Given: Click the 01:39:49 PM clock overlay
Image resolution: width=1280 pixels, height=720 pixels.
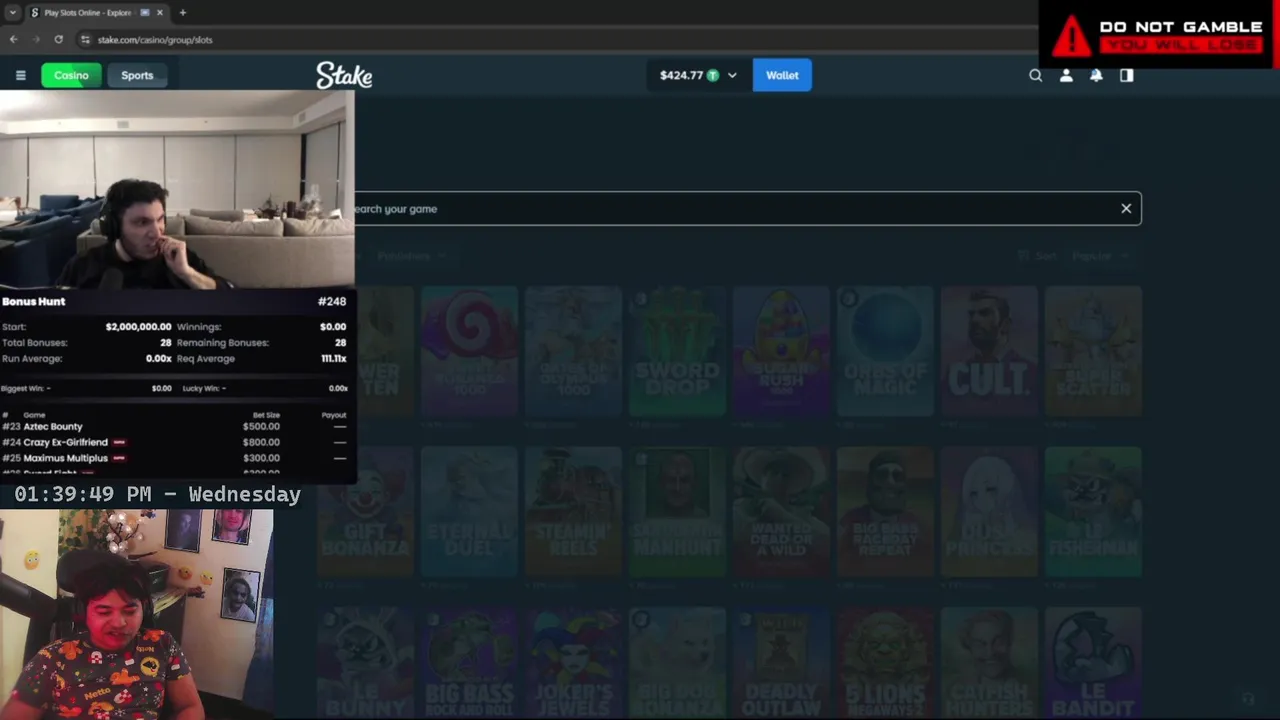Looking at the screenshot, I should [x=157, y=494].
